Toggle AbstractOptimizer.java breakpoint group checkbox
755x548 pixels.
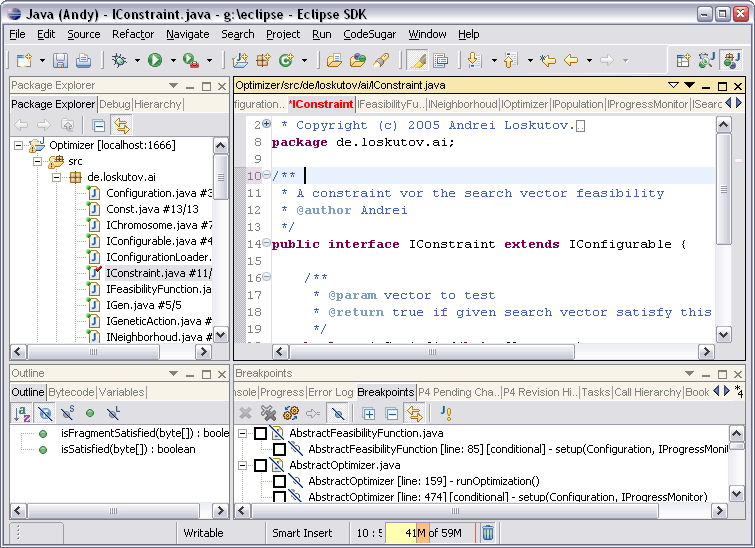click(x=260, y=466)
